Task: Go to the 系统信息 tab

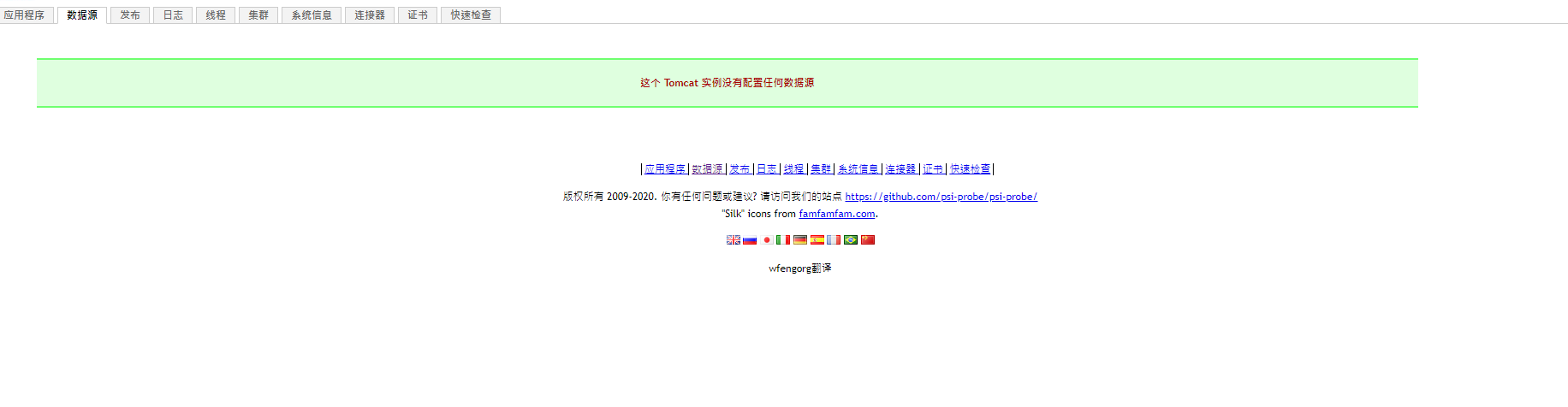Action: pyautogui.click(x=312, y=15)
